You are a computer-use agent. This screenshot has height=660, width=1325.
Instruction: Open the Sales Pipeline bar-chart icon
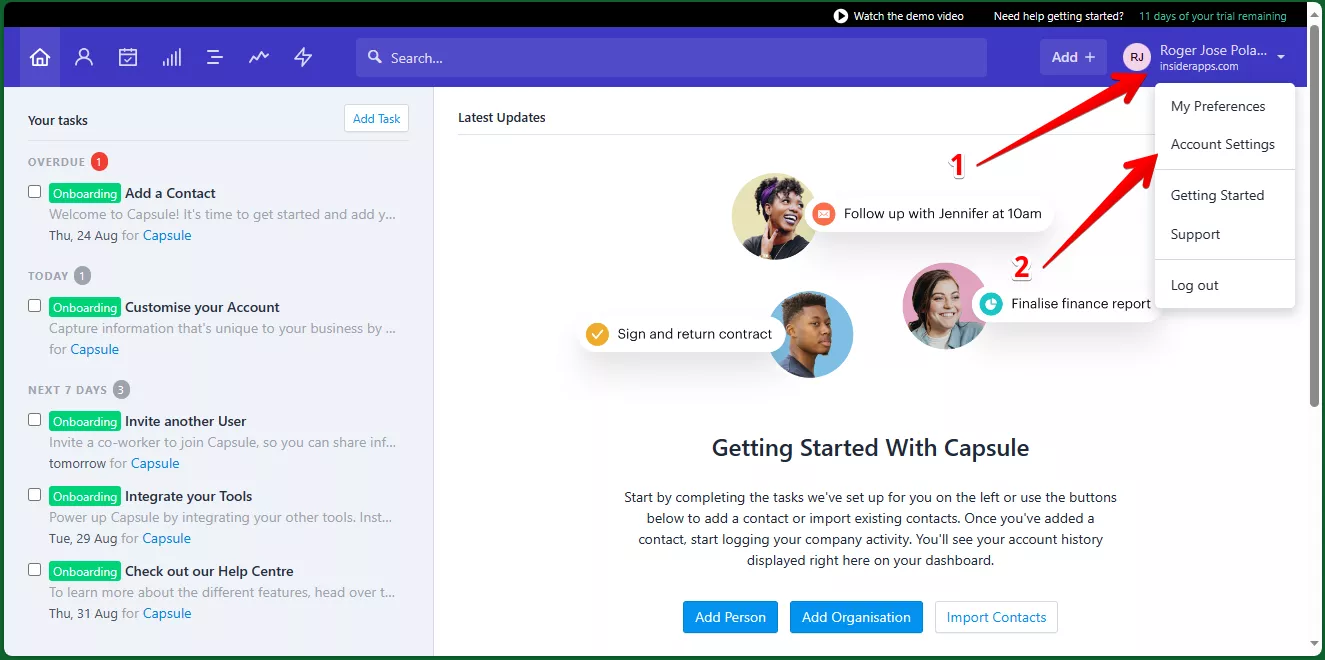pyautogui.click(x=172, y=57)
